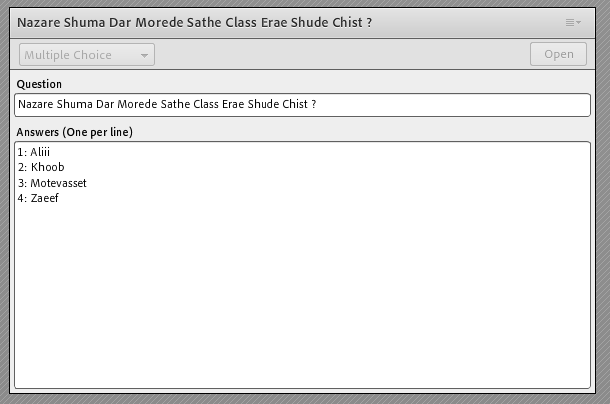Click the Open poll button
The width and height of the screenshot is (610, 404).
point(558,54)
